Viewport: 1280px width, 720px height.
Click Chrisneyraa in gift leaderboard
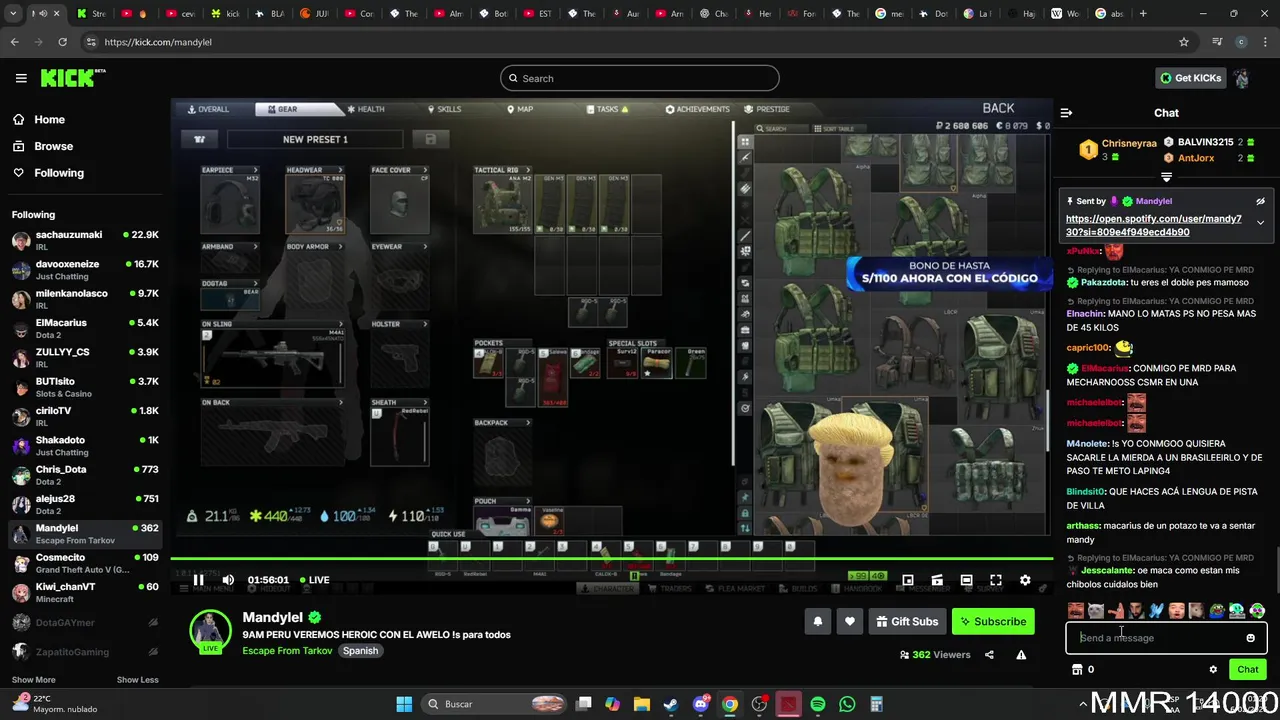coord(1129,143)
